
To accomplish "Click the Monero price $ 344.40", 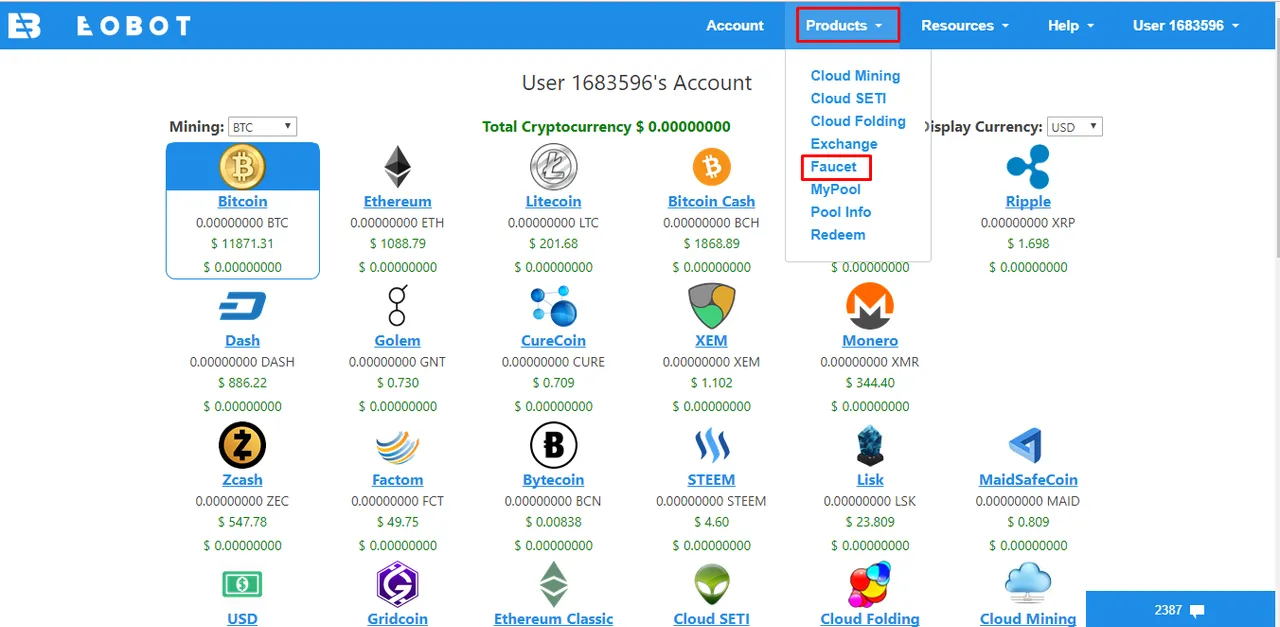I will [870, 382].
